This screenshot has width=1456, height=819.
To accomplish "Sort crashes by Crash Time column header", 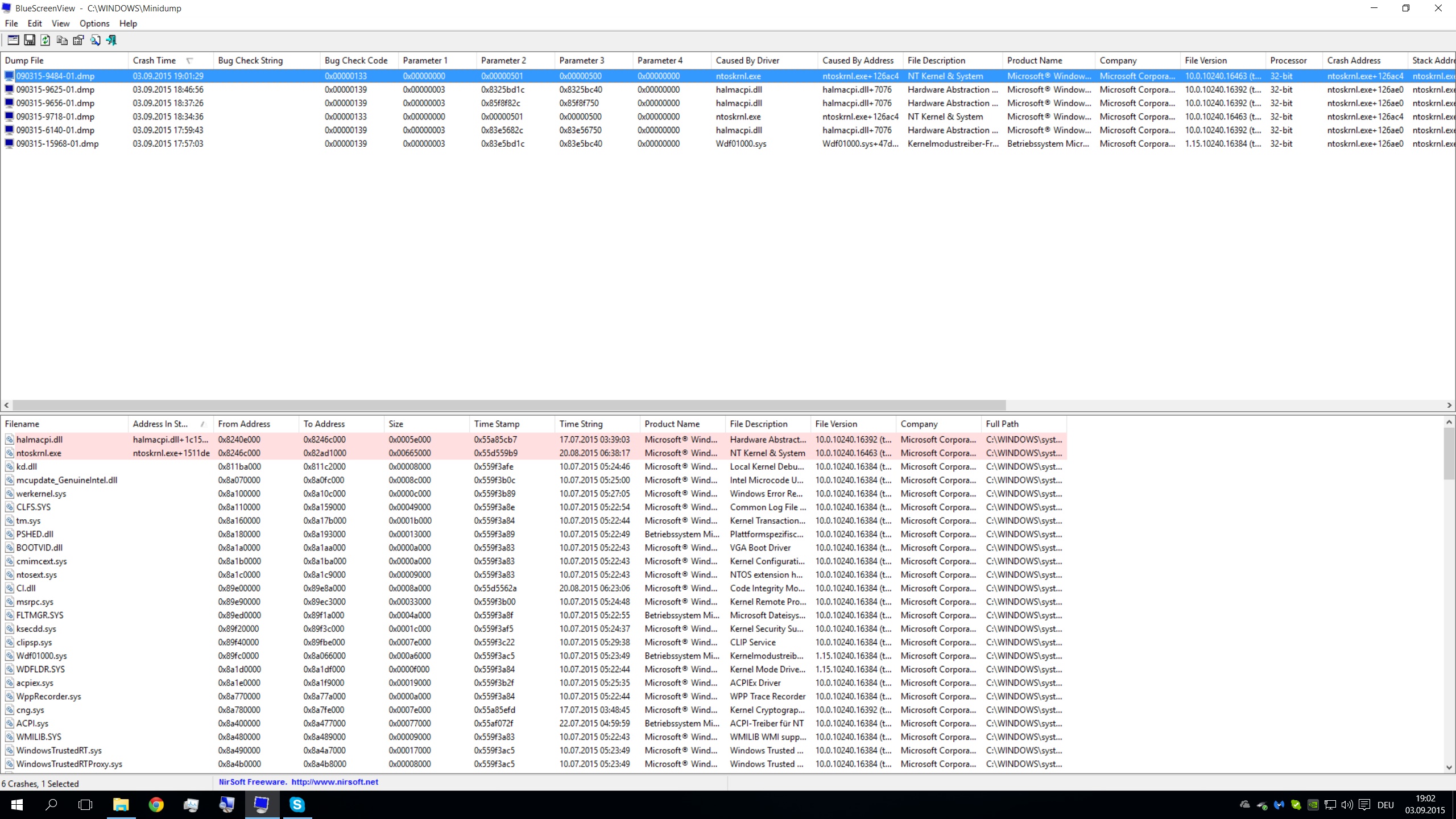I will pyautogui.click(x=154, y=60).
